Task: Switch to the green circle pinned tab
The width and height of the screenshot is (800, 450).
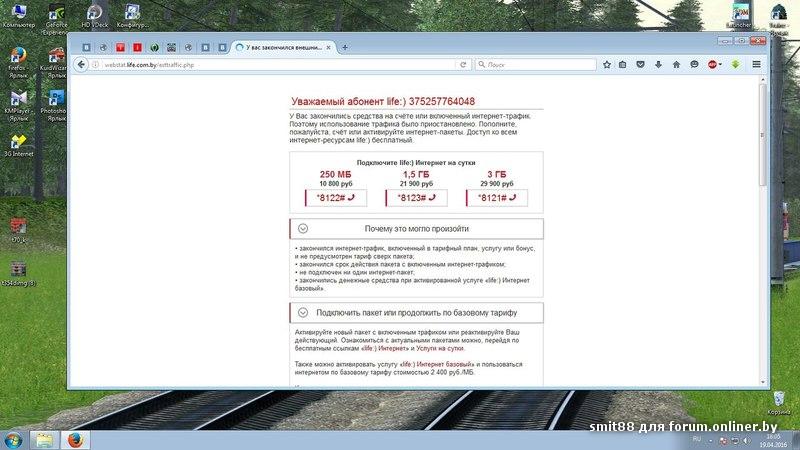Action: tap(154, 47)
